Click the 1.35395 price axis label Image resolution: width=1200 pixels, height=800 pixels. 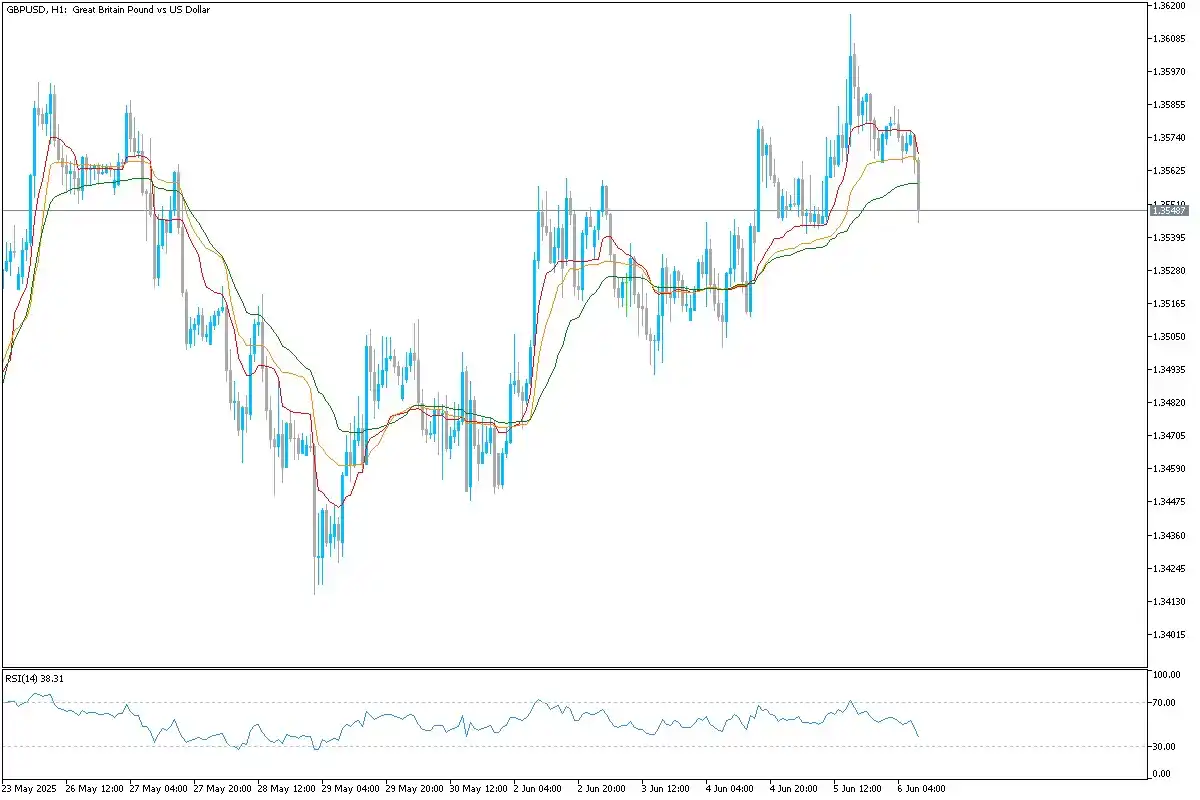[x=1169, y=237]
